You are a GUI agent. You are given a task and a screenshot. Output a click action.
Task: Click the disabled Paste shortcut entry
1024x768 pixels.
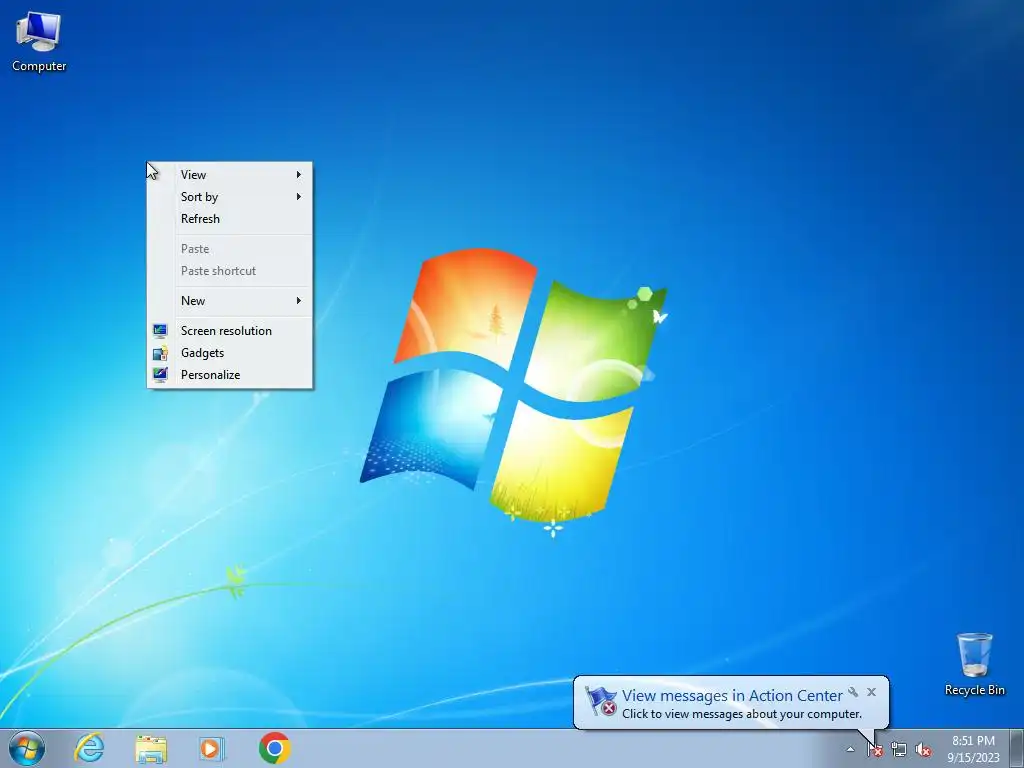pyautogui.click(x=230, y=270)
